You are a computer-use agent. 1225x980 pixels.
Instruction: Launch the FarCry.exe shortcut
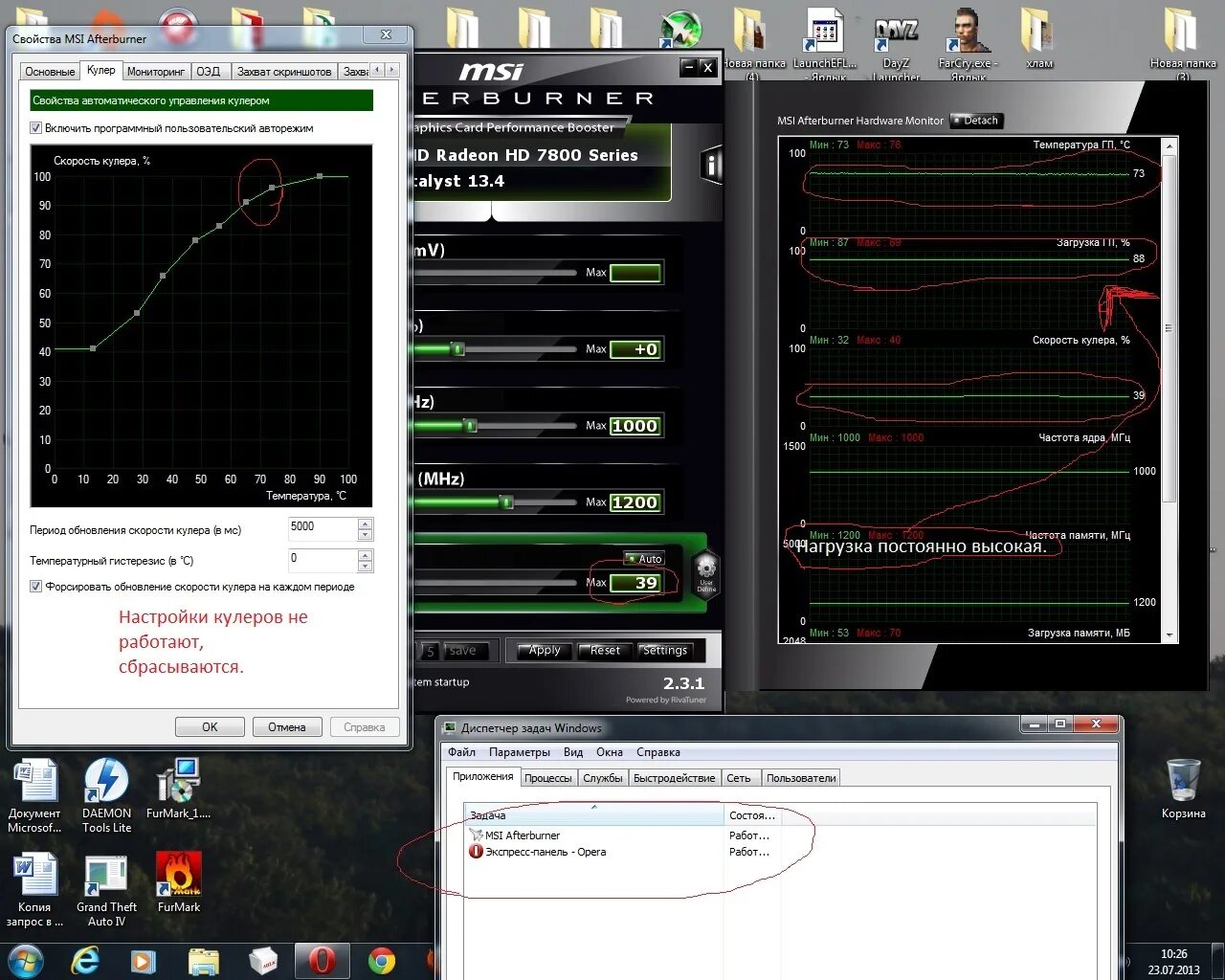tap(968, 43)
